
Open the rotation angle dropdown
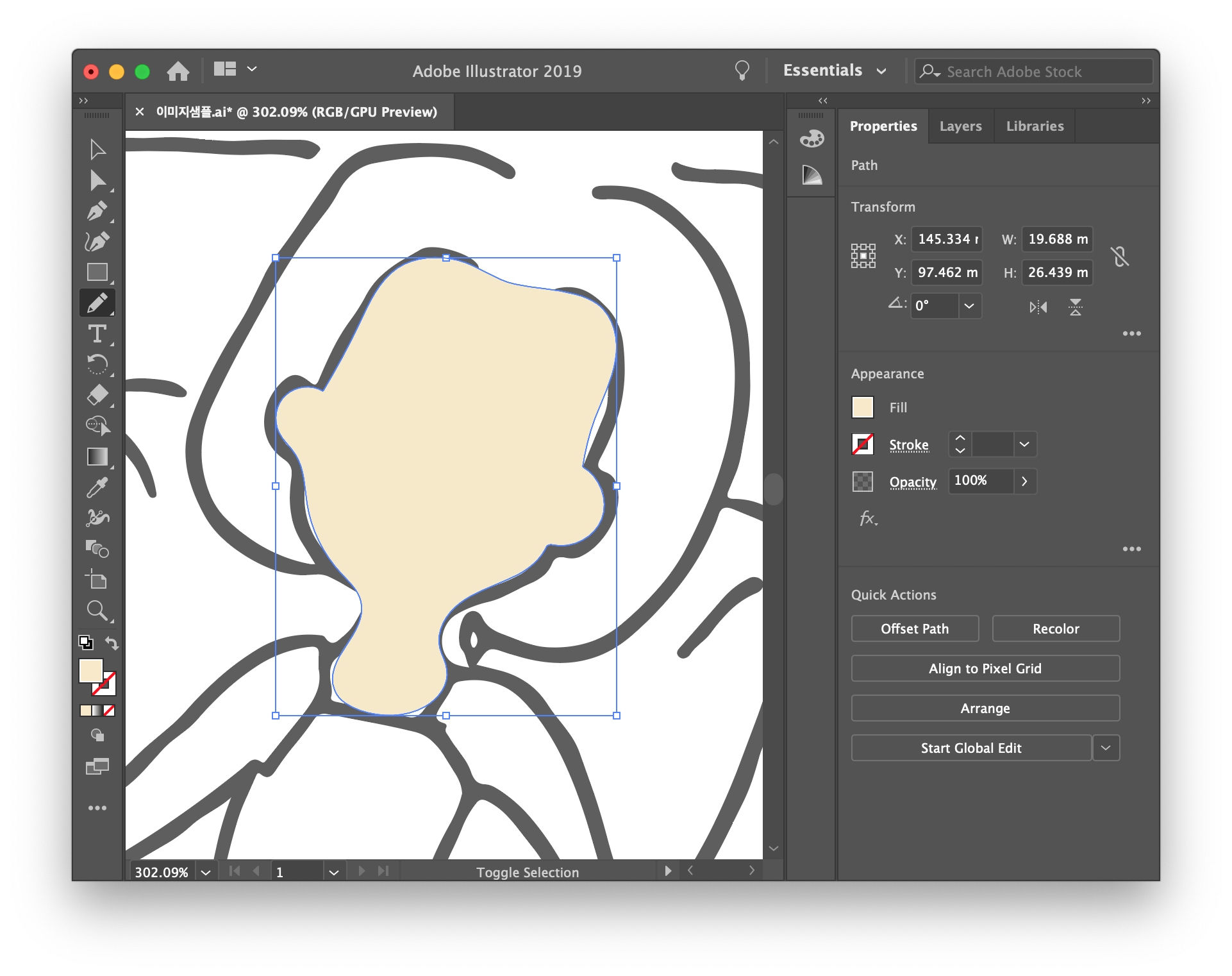[969, 306]
